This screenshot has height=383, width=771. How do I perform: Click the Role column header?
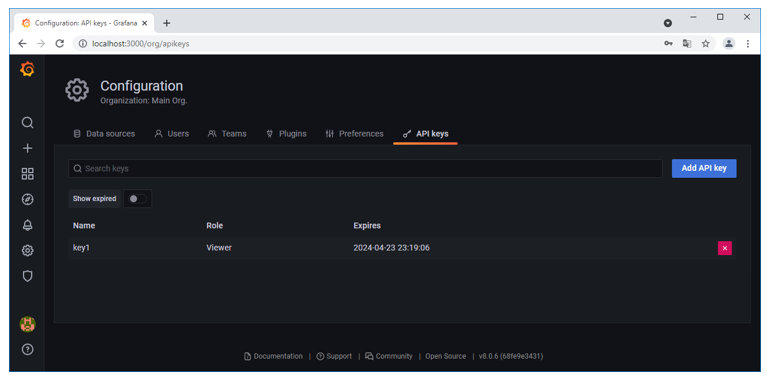click(214, 226)
